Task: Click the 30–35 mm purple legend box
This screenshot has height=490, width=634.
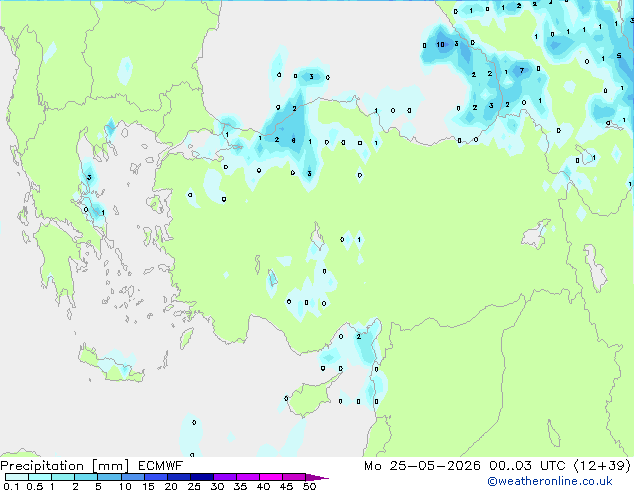Action: (x=224, y=477)
